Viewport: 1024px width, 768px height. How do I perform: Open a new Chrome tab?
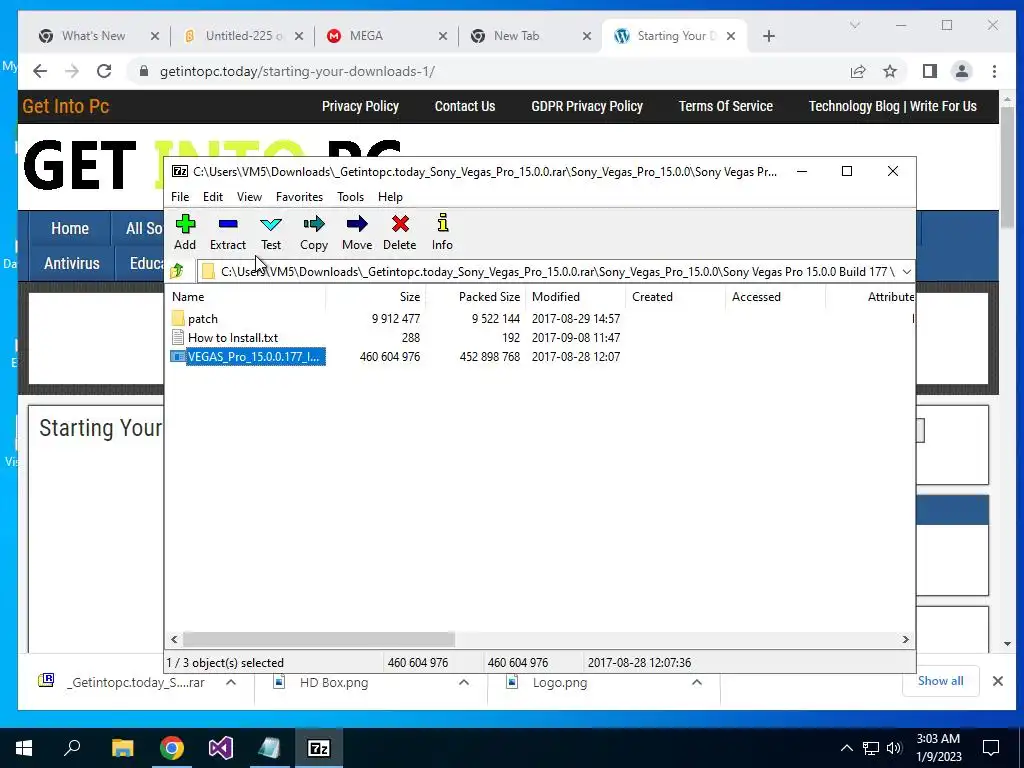769,37
